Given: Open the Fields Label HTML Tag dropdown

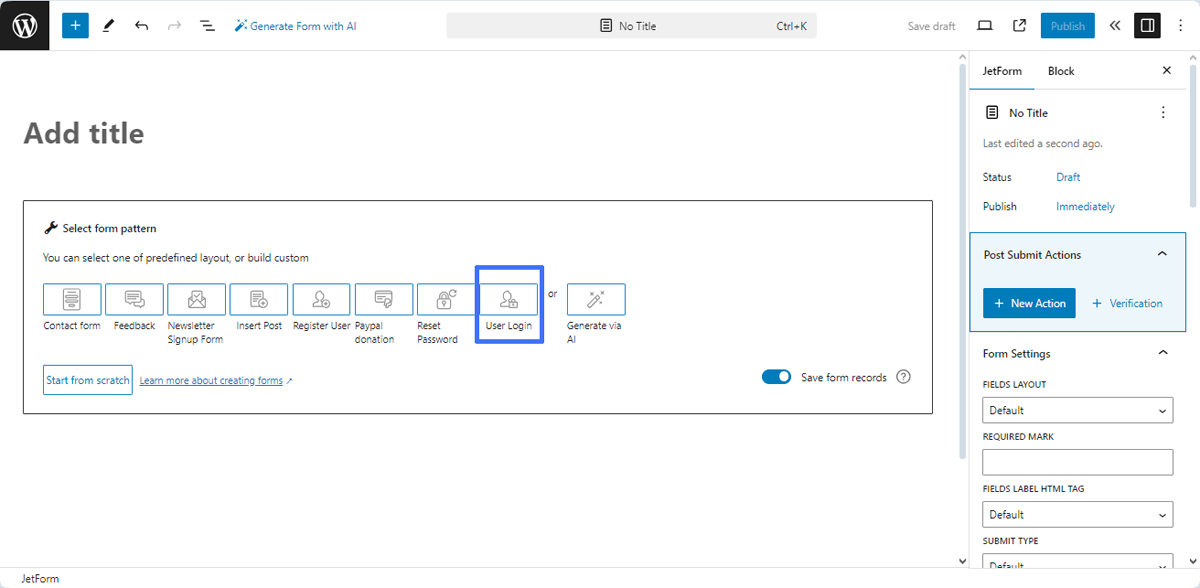Looking at the screenshot, I should click(1077, 514).
